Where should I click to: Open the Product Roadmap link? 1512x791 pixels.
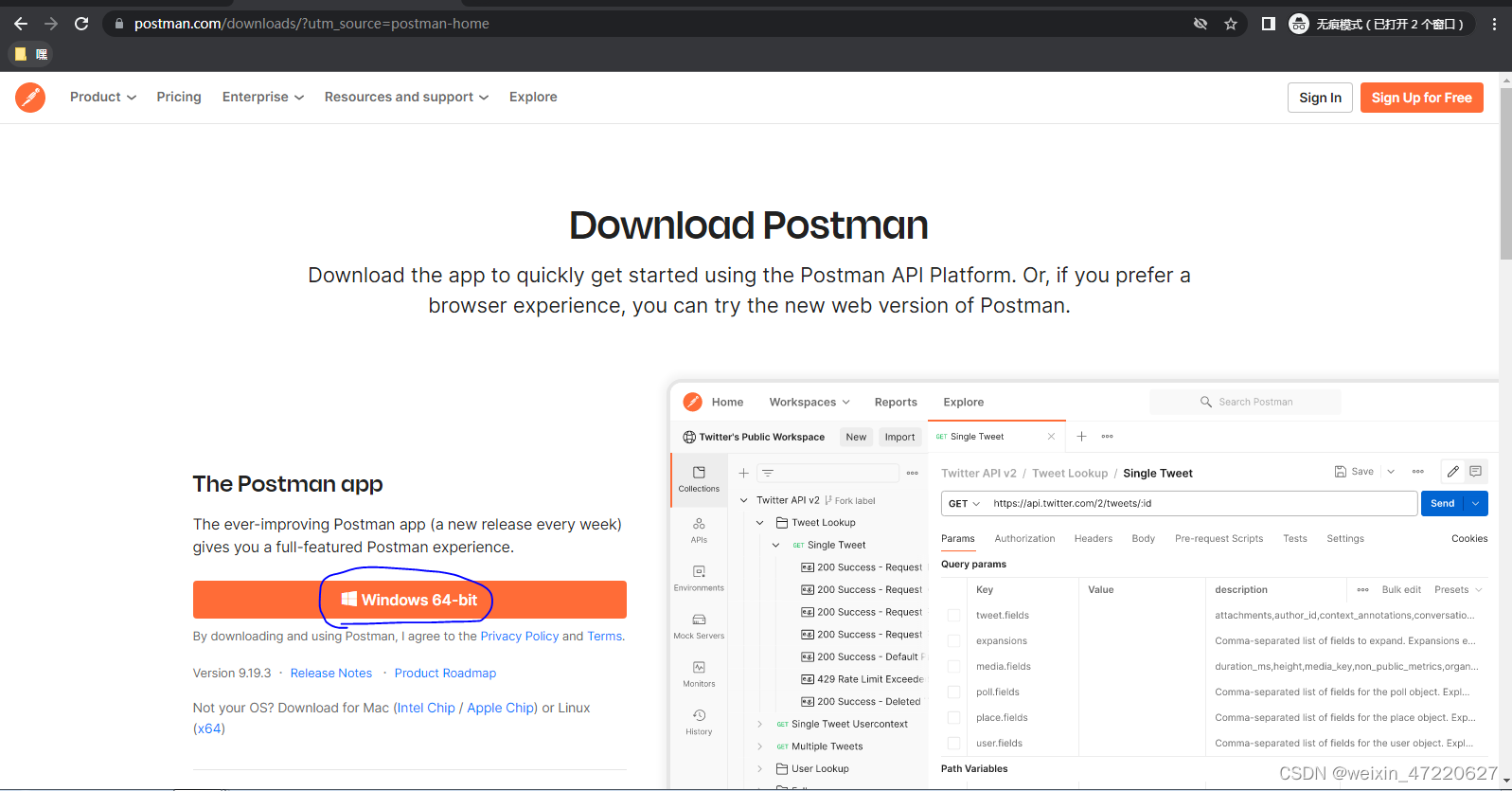click(x=445, y=673)
